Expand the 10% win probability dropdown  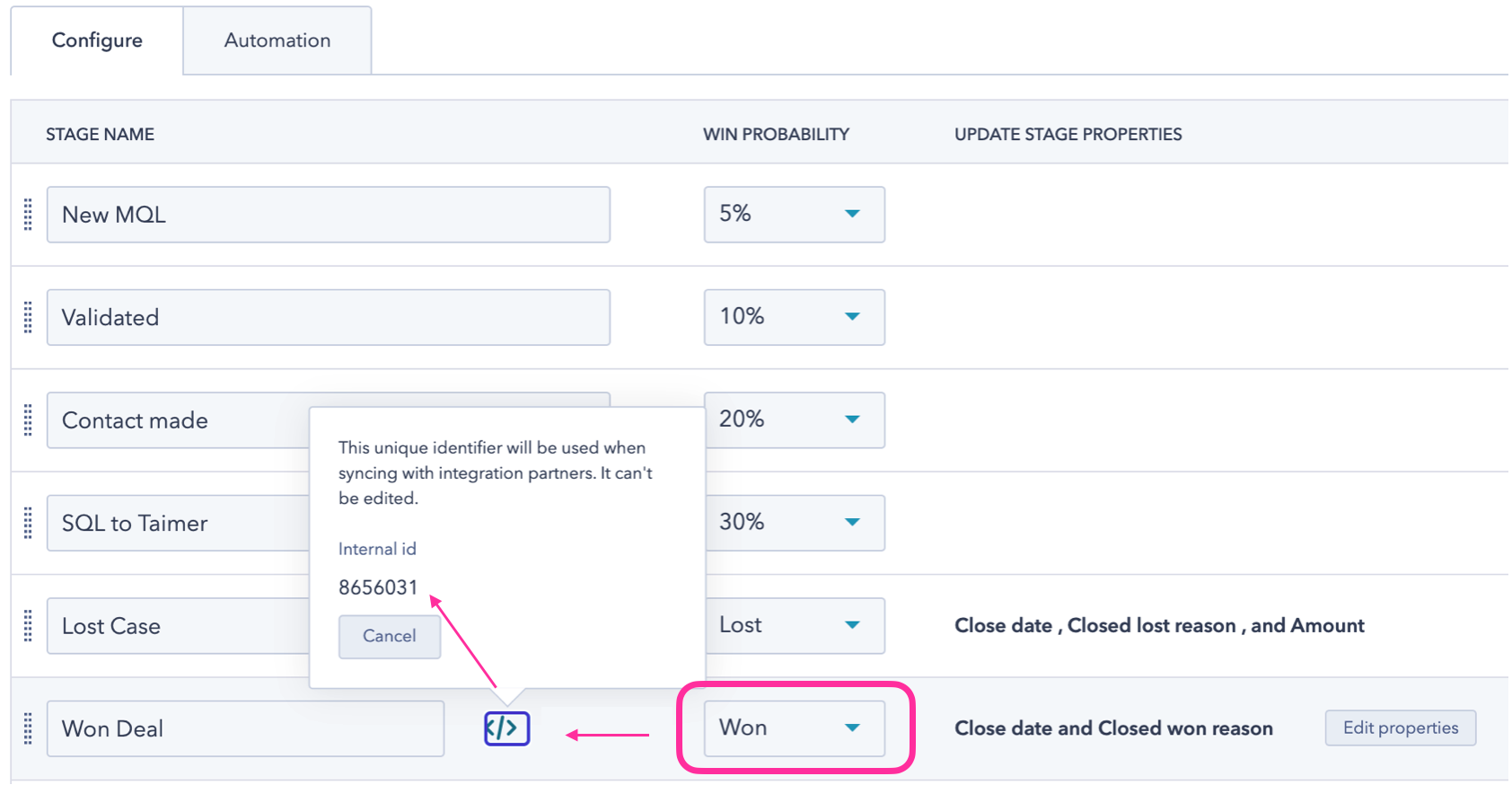pyautogui.click(x=794, y=317)
